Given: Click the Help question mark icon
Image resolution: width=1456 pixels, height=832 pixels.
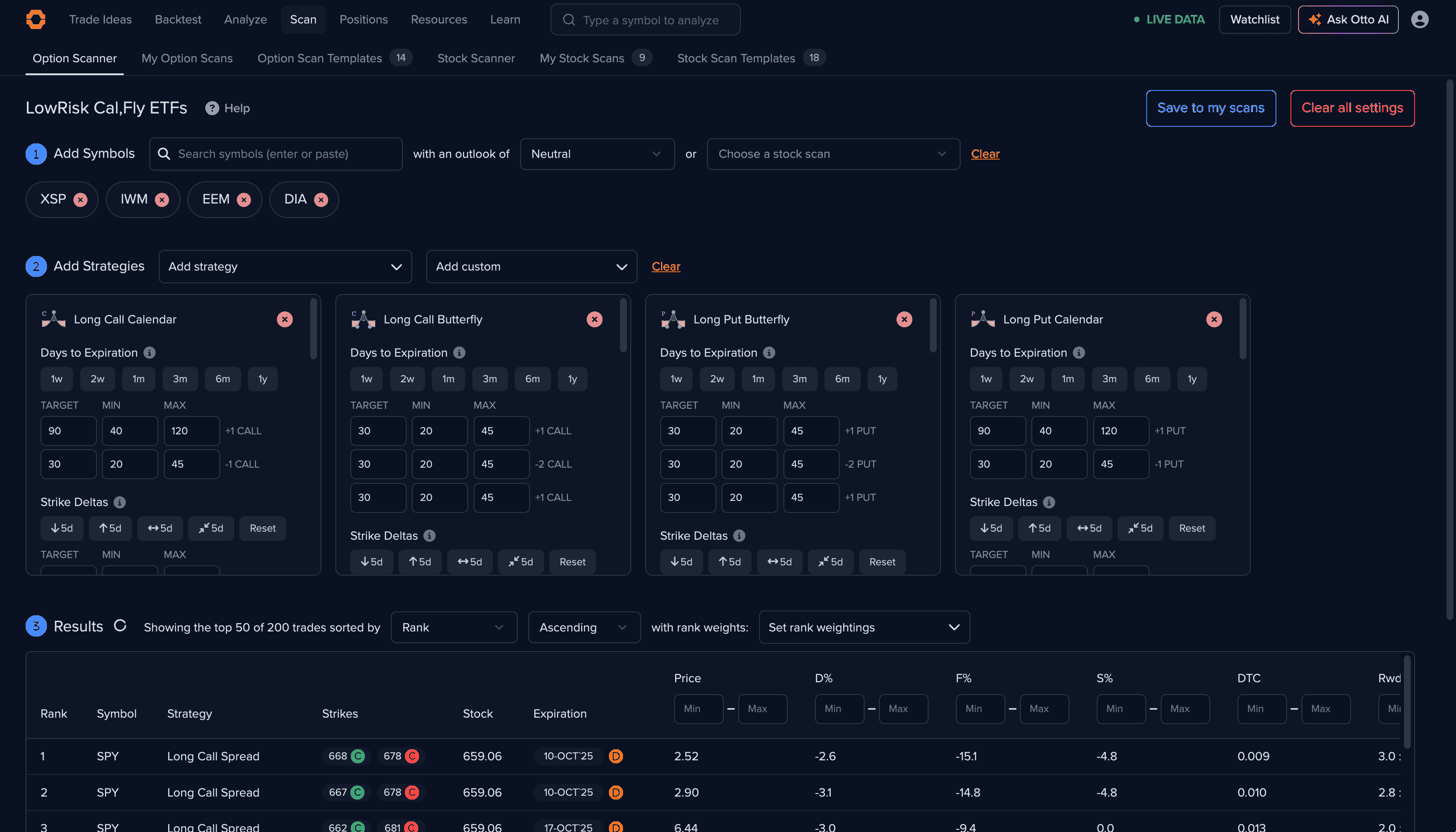Looking at the screenshot, I should tap(212, 108).
